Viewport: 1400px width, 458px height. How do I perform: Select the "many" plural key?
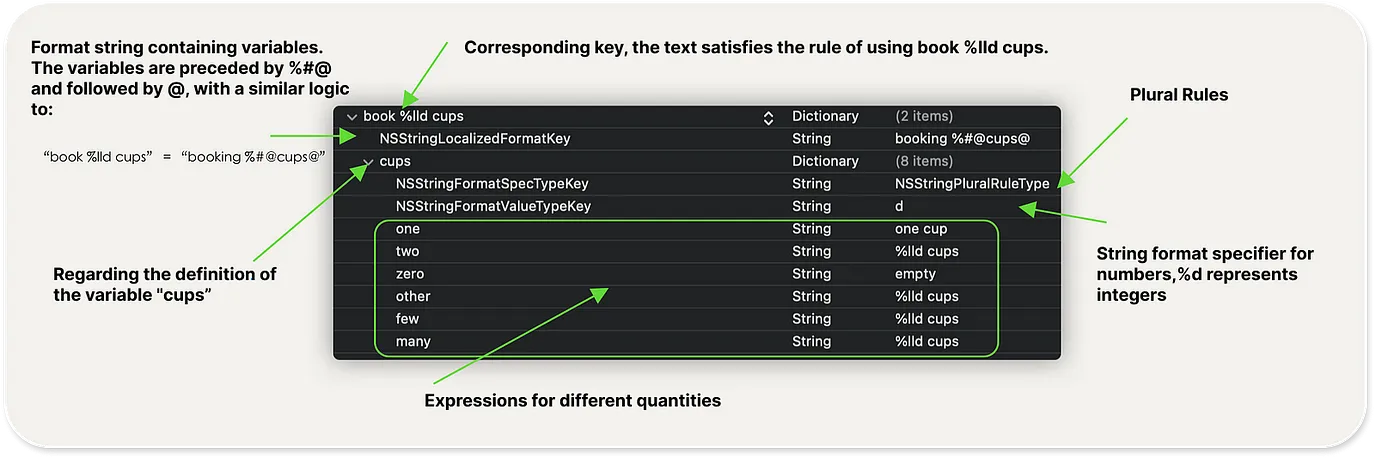click(x=413, y=342)
